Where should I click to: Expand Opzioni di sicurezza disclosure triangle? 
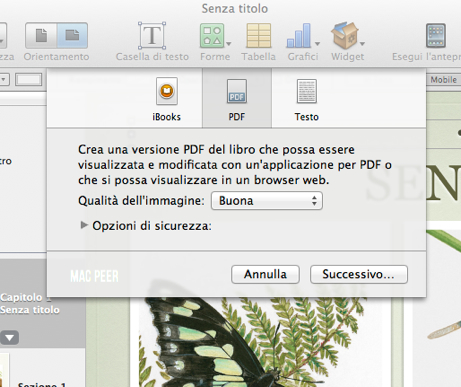[x=84, y=225]
